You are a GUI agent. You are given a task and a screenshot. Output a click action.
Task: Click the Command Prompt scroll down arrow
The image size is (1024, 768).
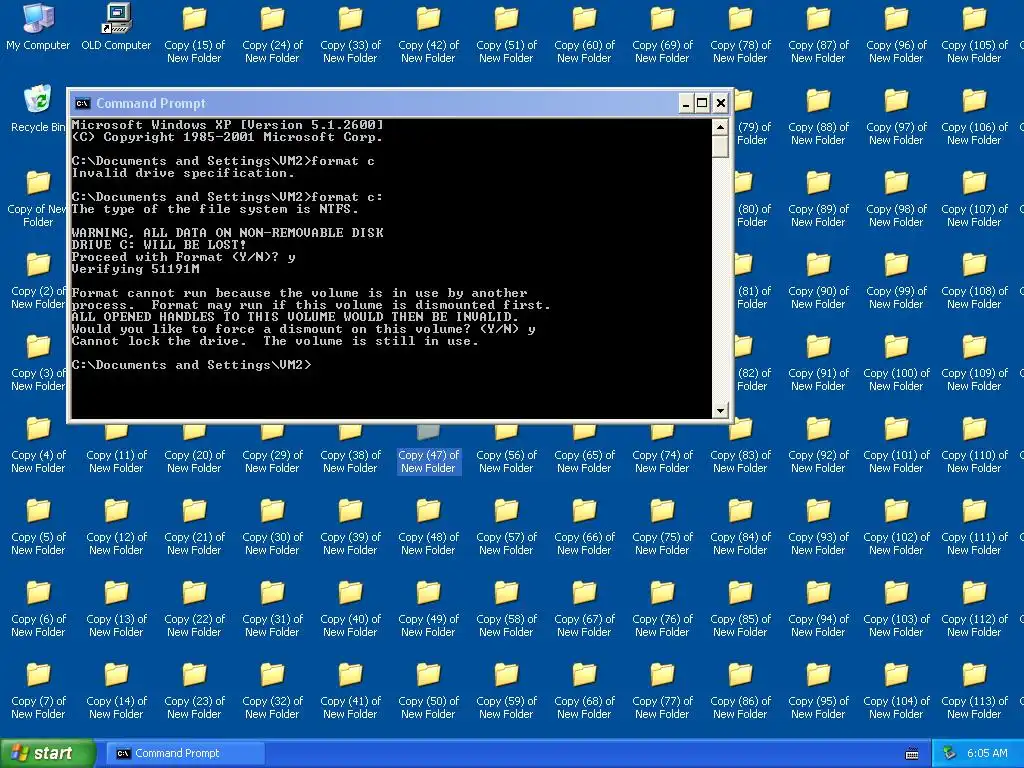pos(720,410)
